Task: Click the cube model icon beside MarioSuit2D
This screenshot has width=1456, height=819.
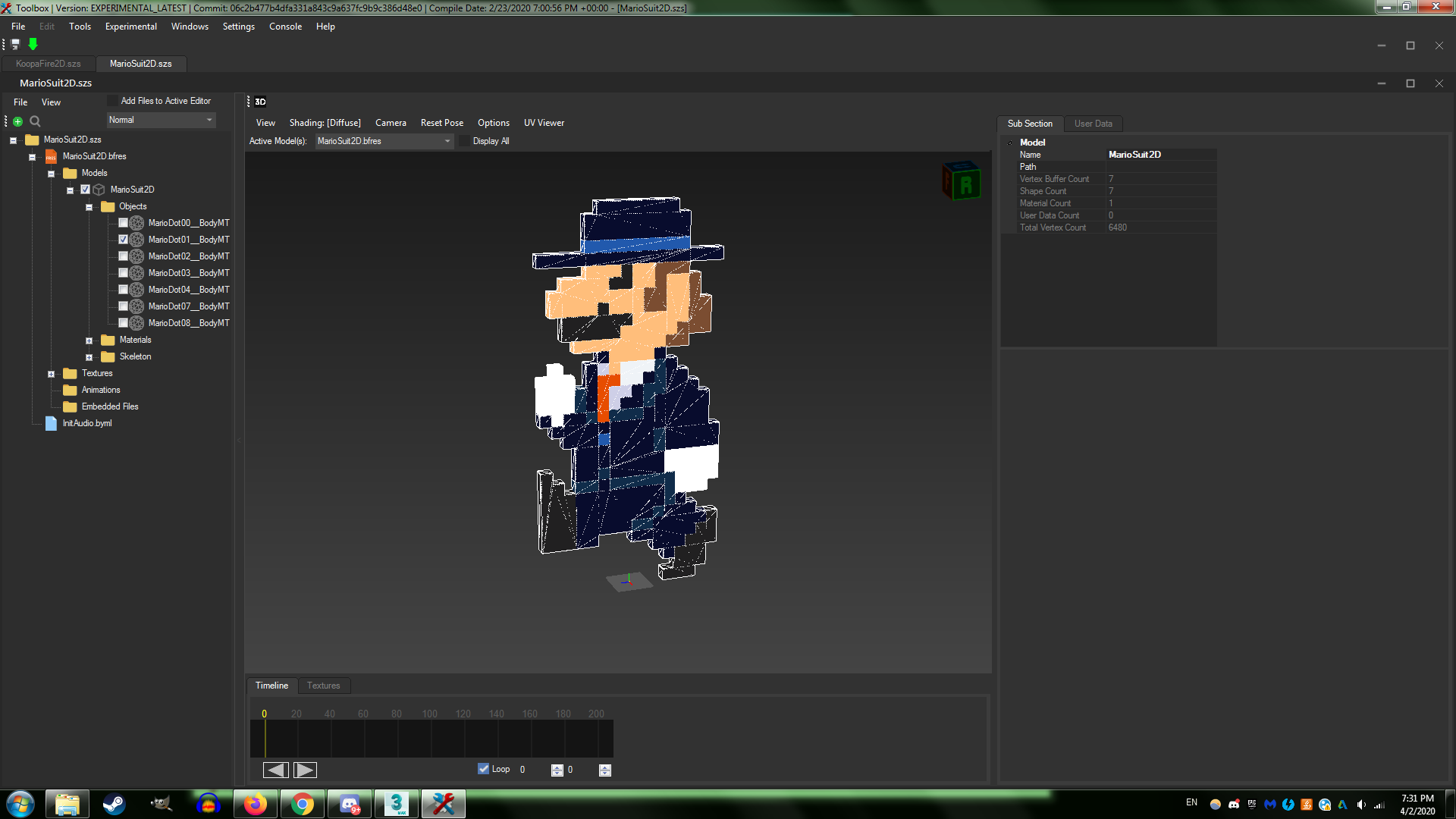Action: point(99,190)
